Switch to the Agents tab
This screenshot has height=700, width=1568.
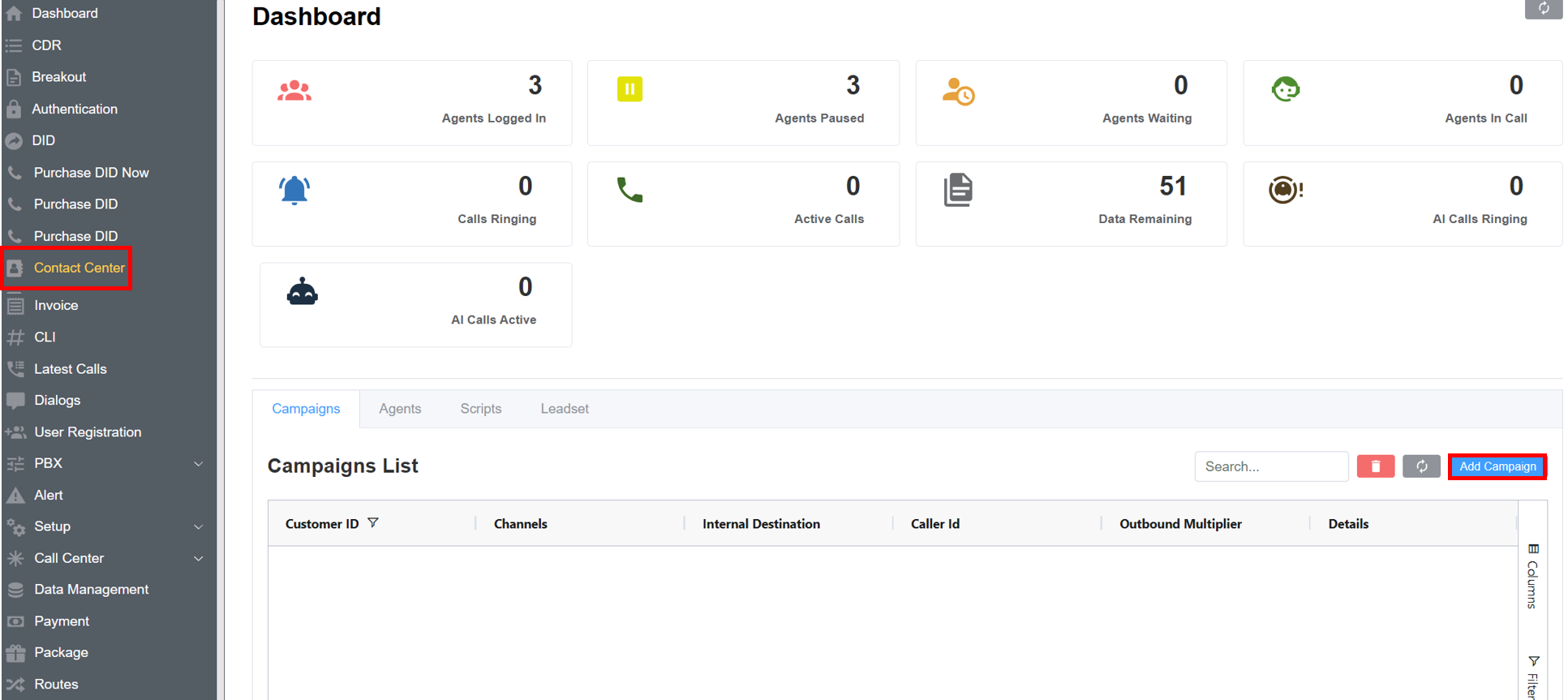[x=400, y=409]
